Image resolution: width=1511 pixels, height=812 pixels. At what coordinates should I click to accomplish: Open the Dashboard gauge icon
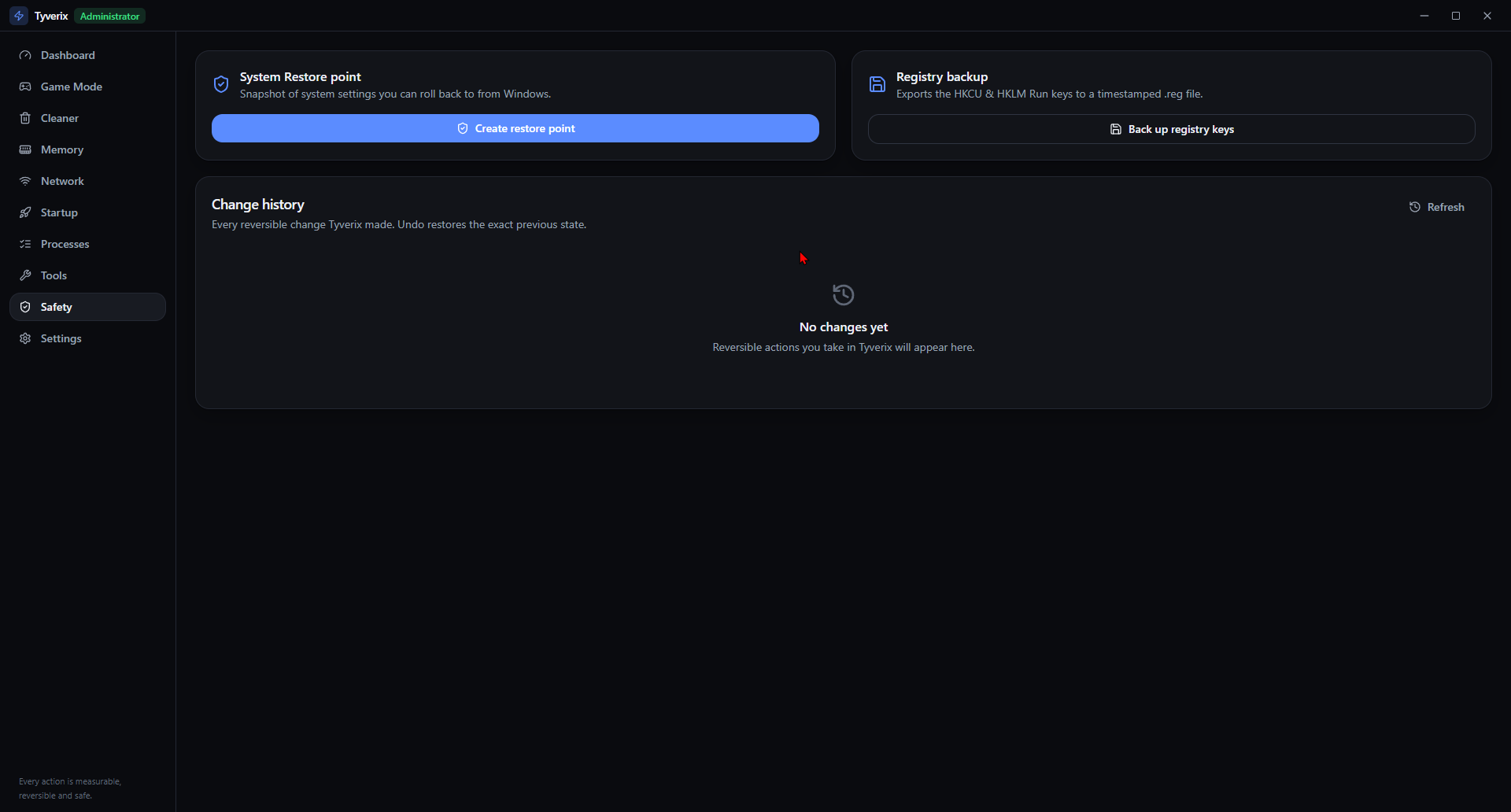pyautogui.click(x=25, y=55)
